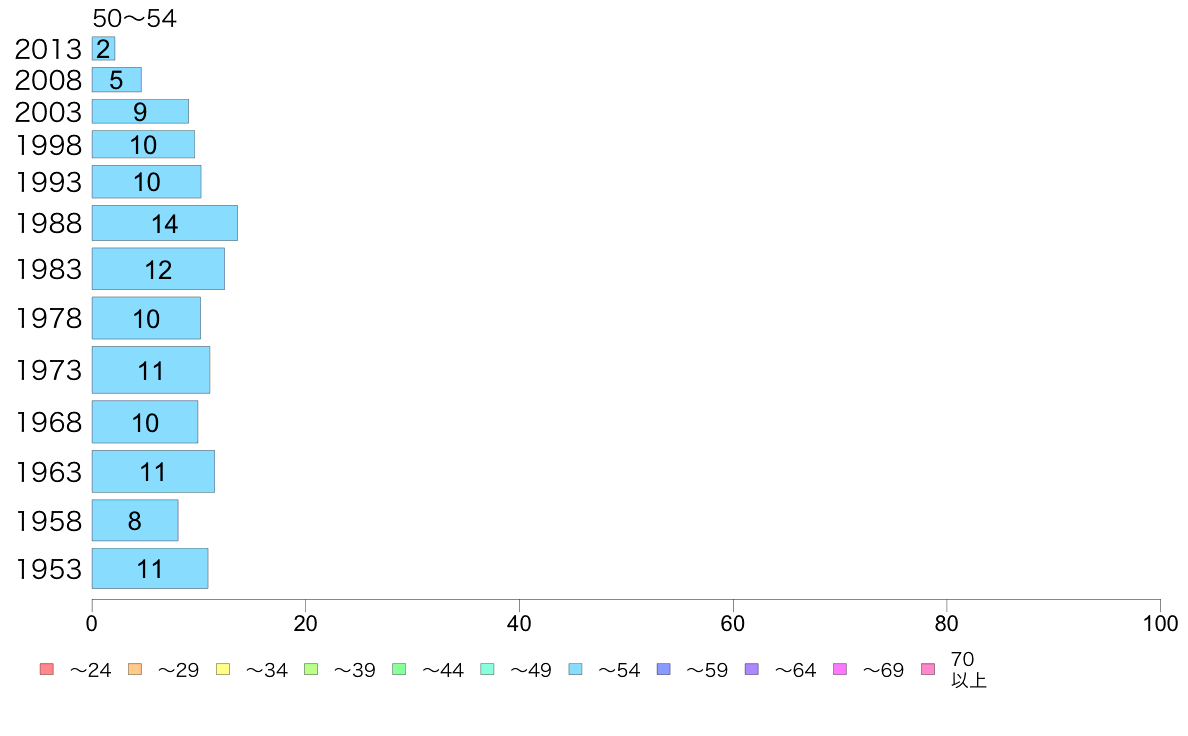Click the 50～54 chart title

pos(135,18)
